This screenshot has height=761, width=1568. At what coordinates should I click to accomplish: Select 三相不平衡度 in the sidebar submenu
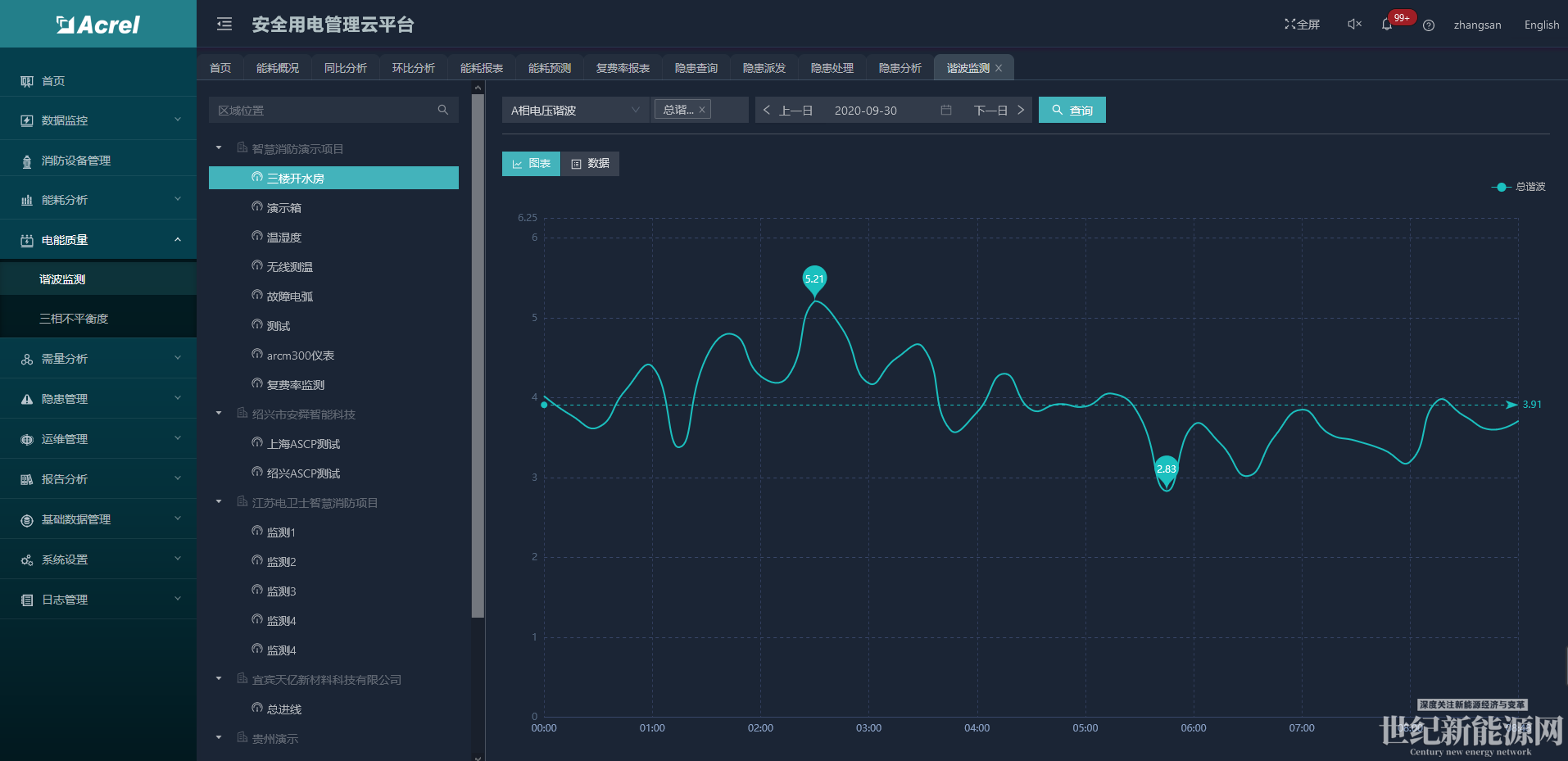74,319
